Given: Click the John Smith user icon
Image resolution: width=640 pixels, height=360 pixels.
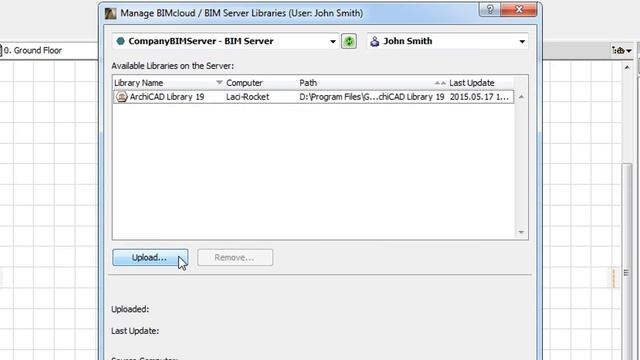Looking at the screenshot, I should 374,41.
